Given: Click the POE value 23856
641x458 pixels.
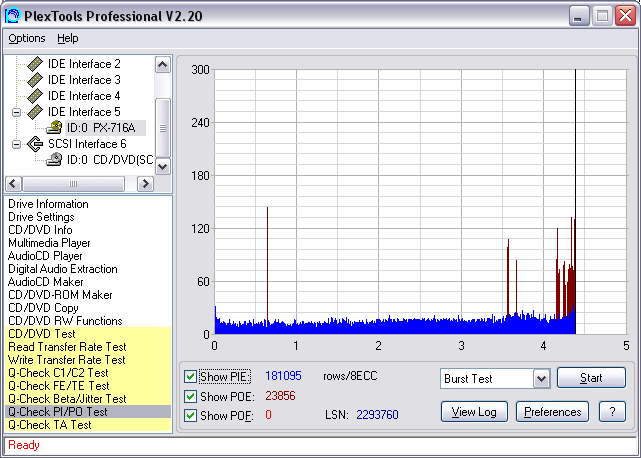Looking at the screenshot, I should pyautogui.click(x=280, y=396).
